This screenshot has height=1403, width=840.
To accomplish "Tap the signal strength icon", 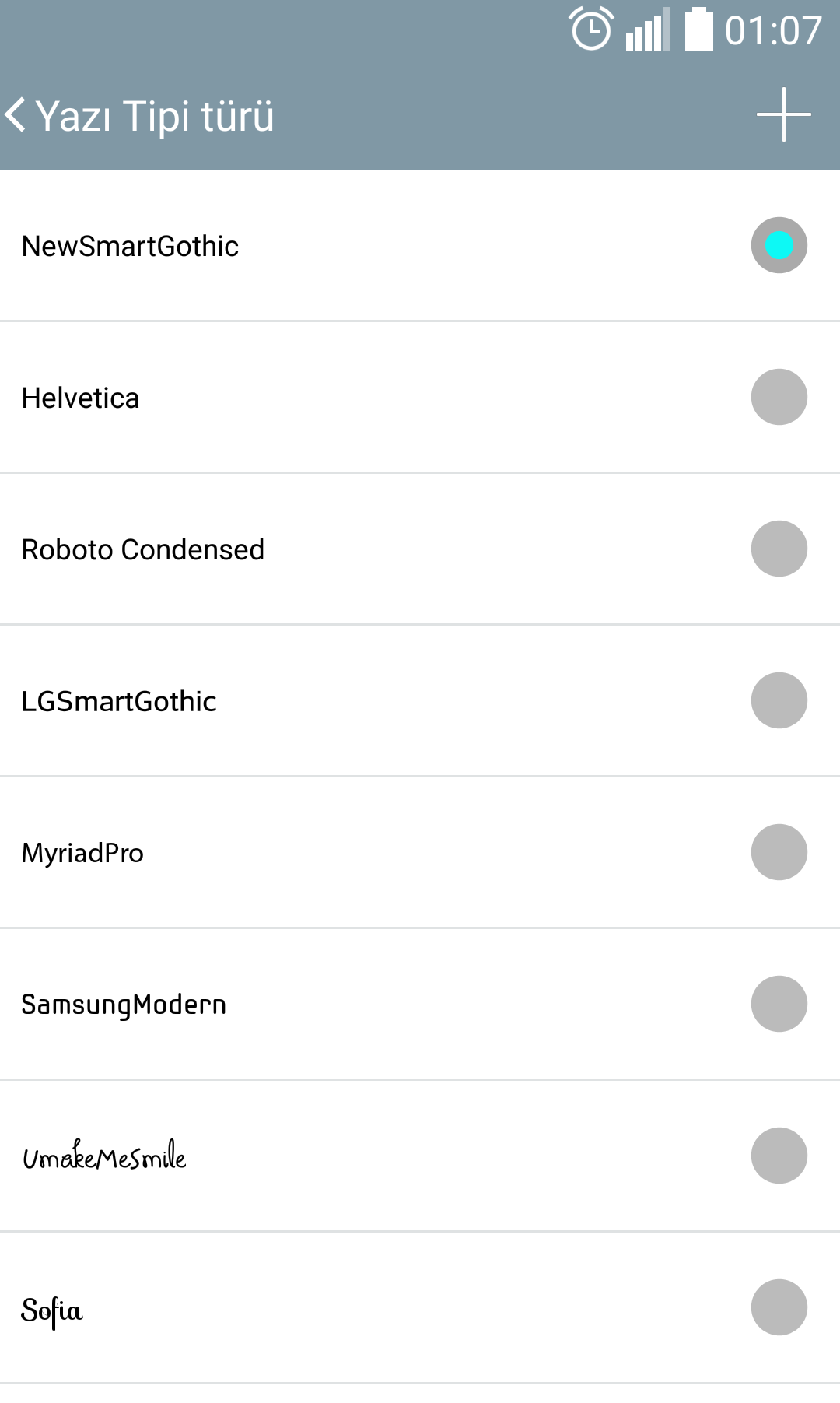I will 648,30.
